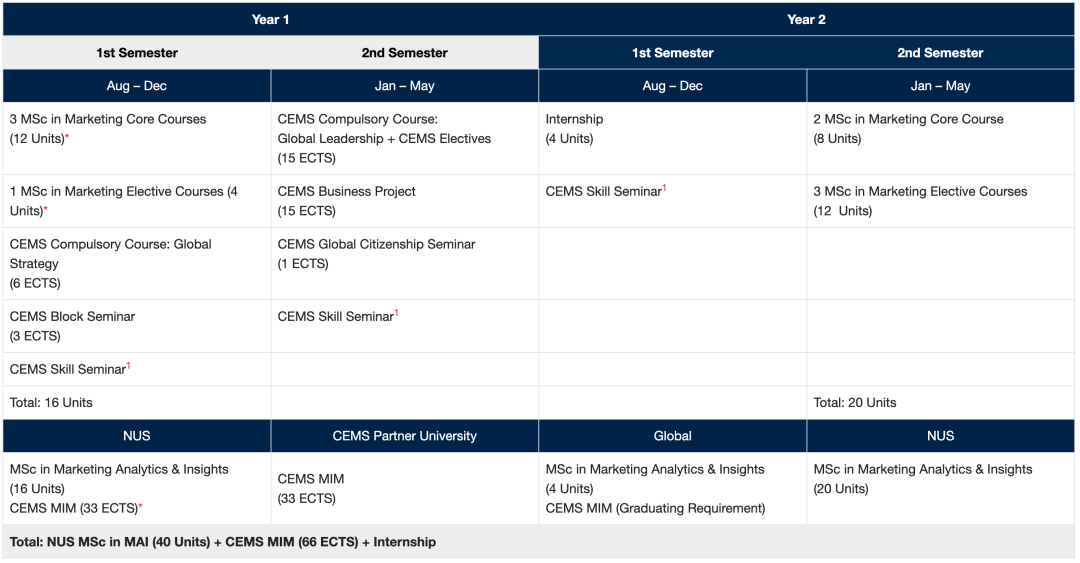1080x563 pixels.
Task: Select the 1st Semester header under Year 1
Action: (137, 52)
